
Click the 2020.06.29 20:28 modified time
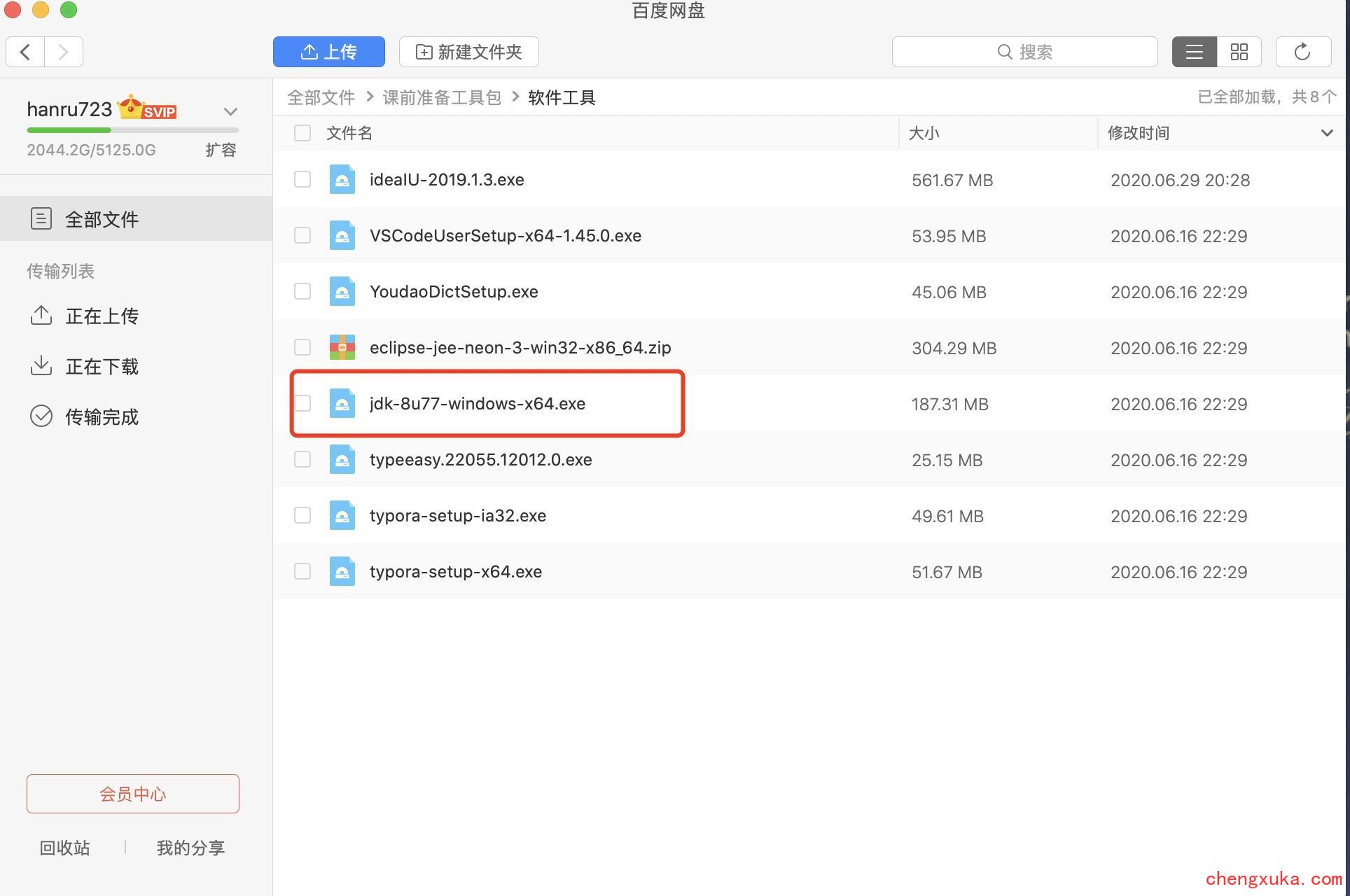pyautogui.click(x=1180, y=181)
